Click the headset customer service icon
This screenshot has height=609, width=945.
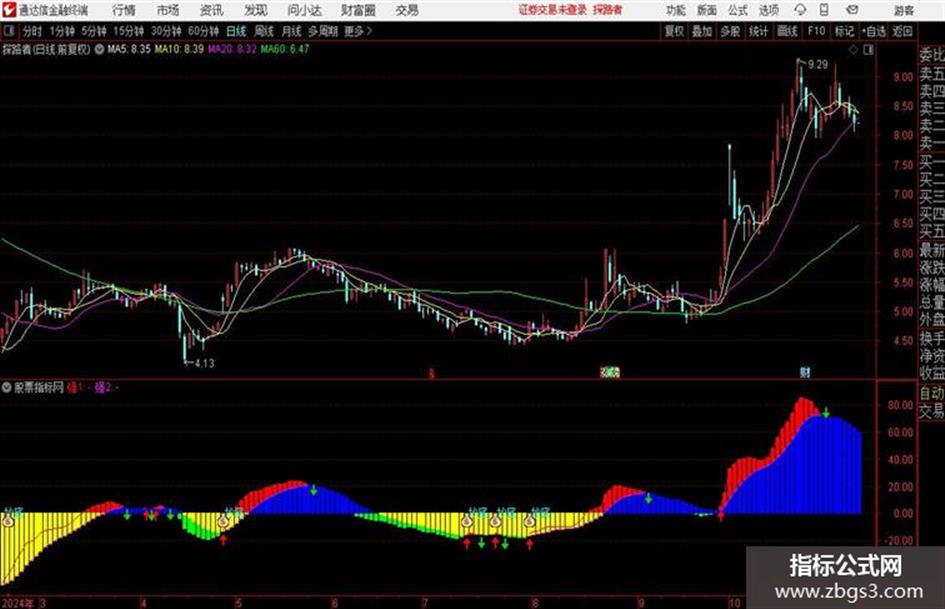pos(800,10)
